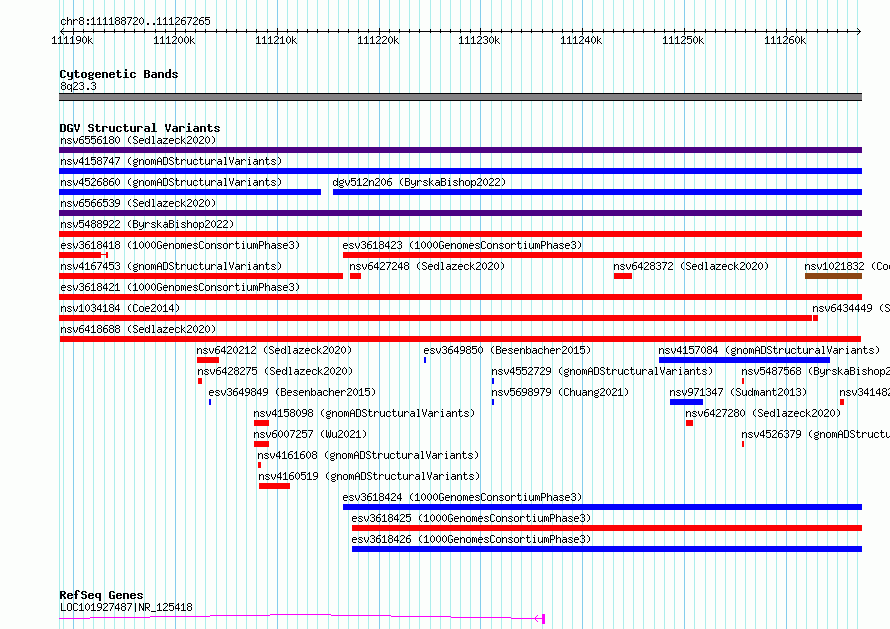This screenshot has height=629, width=890.
Task: Click the red bar of nsv4160519
Action: coord(274,486)
